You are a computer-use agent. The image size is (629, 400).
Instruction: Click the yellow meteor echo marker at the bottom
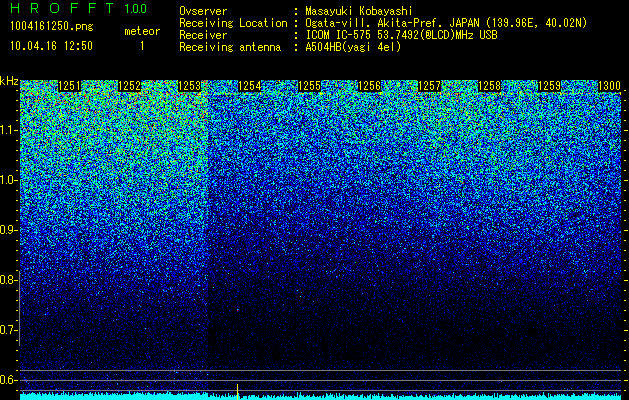pos(237,391)
